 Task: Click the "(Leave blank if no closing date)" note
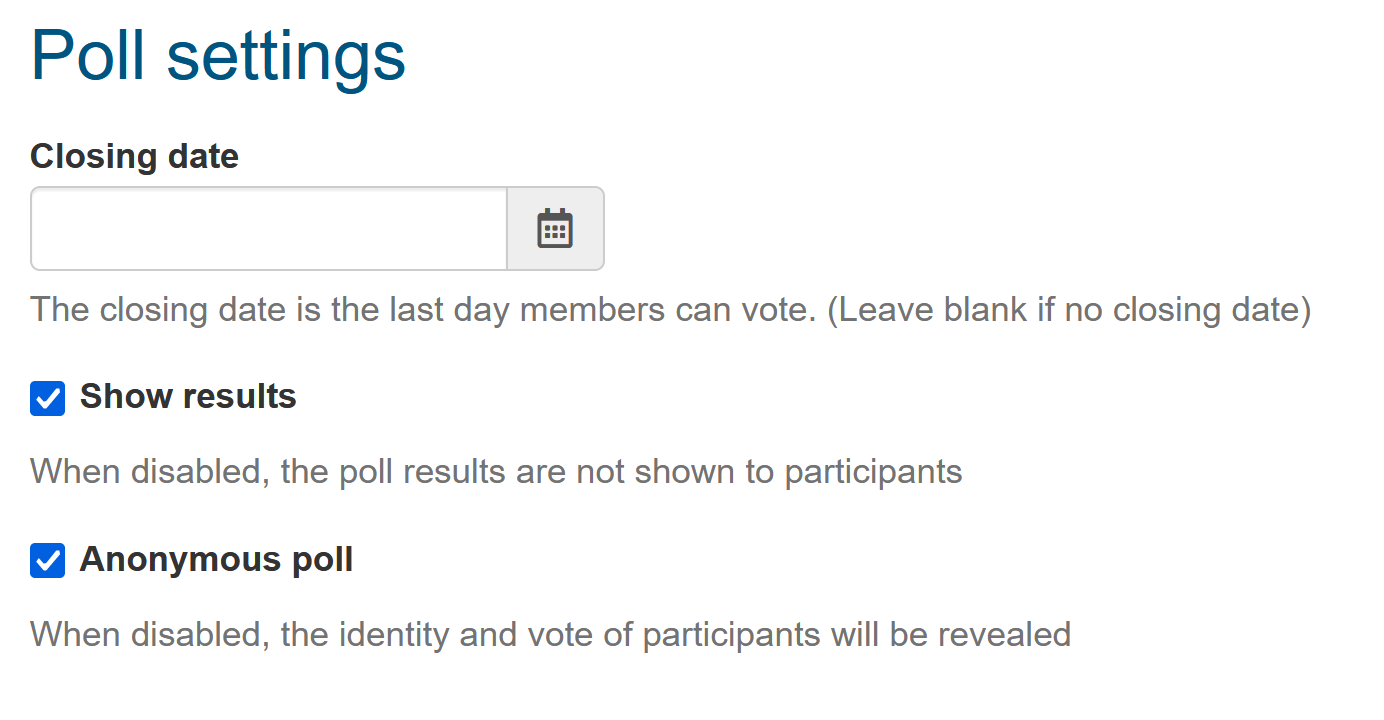click(1074, 310)
